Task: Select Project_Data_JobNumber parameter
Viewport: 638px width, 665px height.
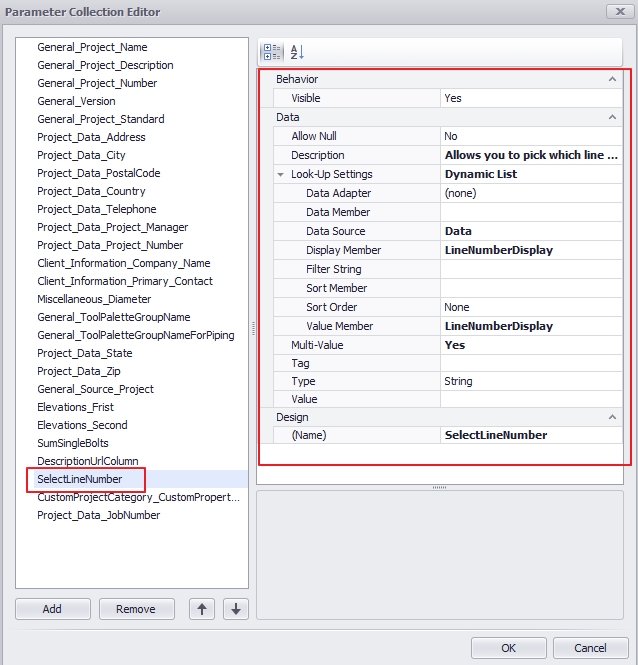Action: pos(99,515)
